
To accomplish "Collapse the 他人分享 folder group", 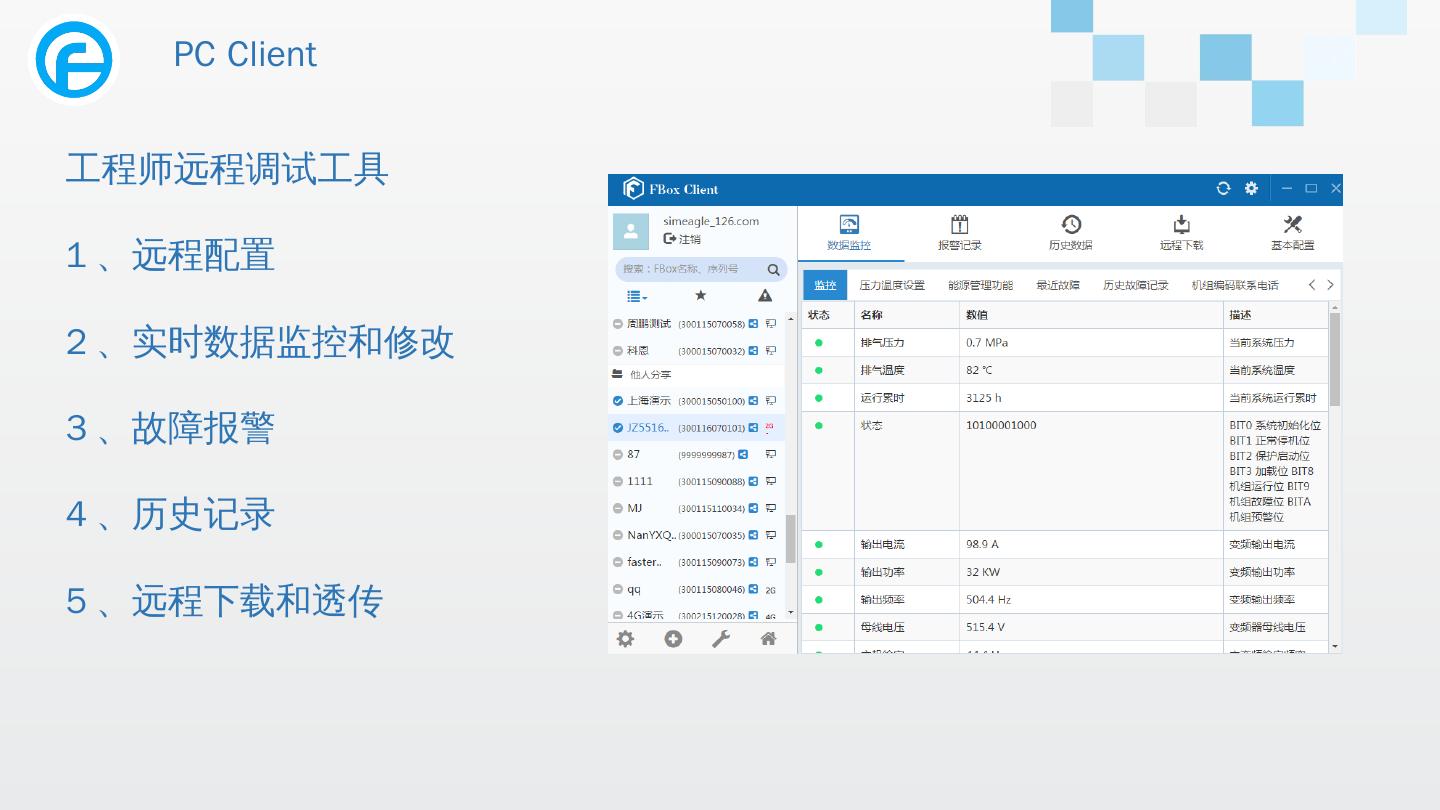I will tap(618, 375).
